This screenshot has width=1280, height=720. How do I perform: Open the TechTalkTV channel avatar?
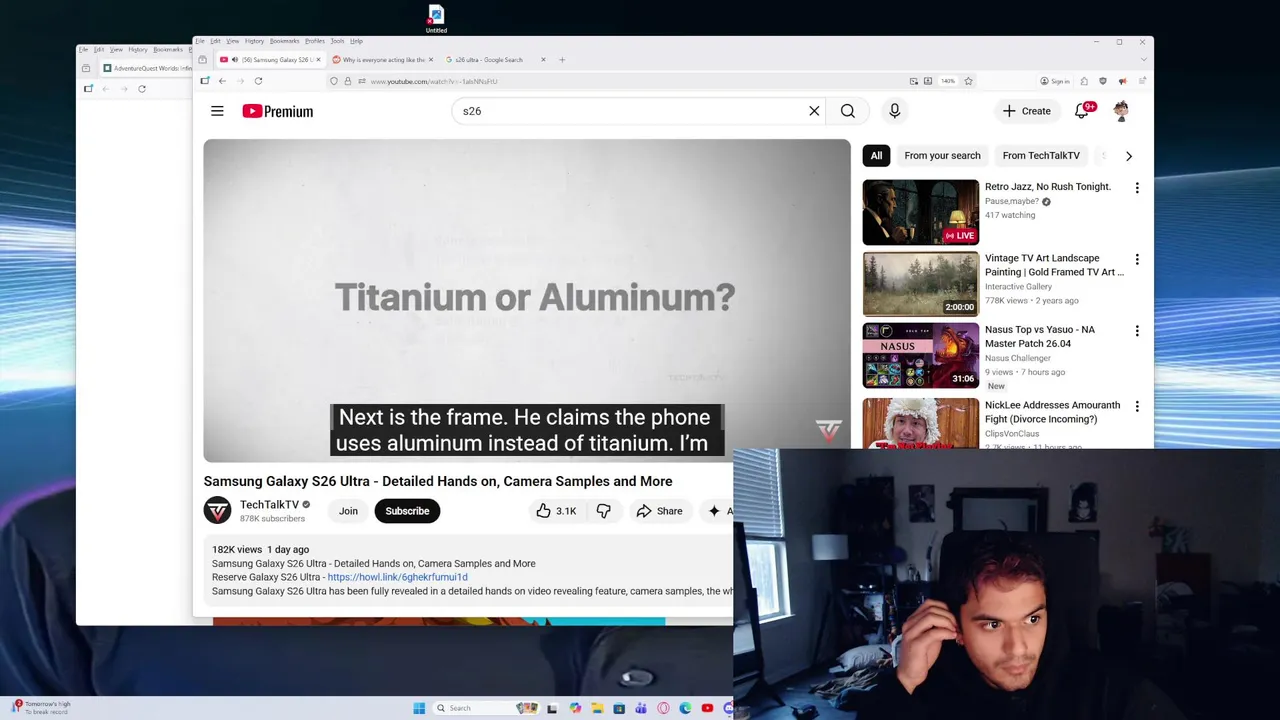tap(217, 511)
